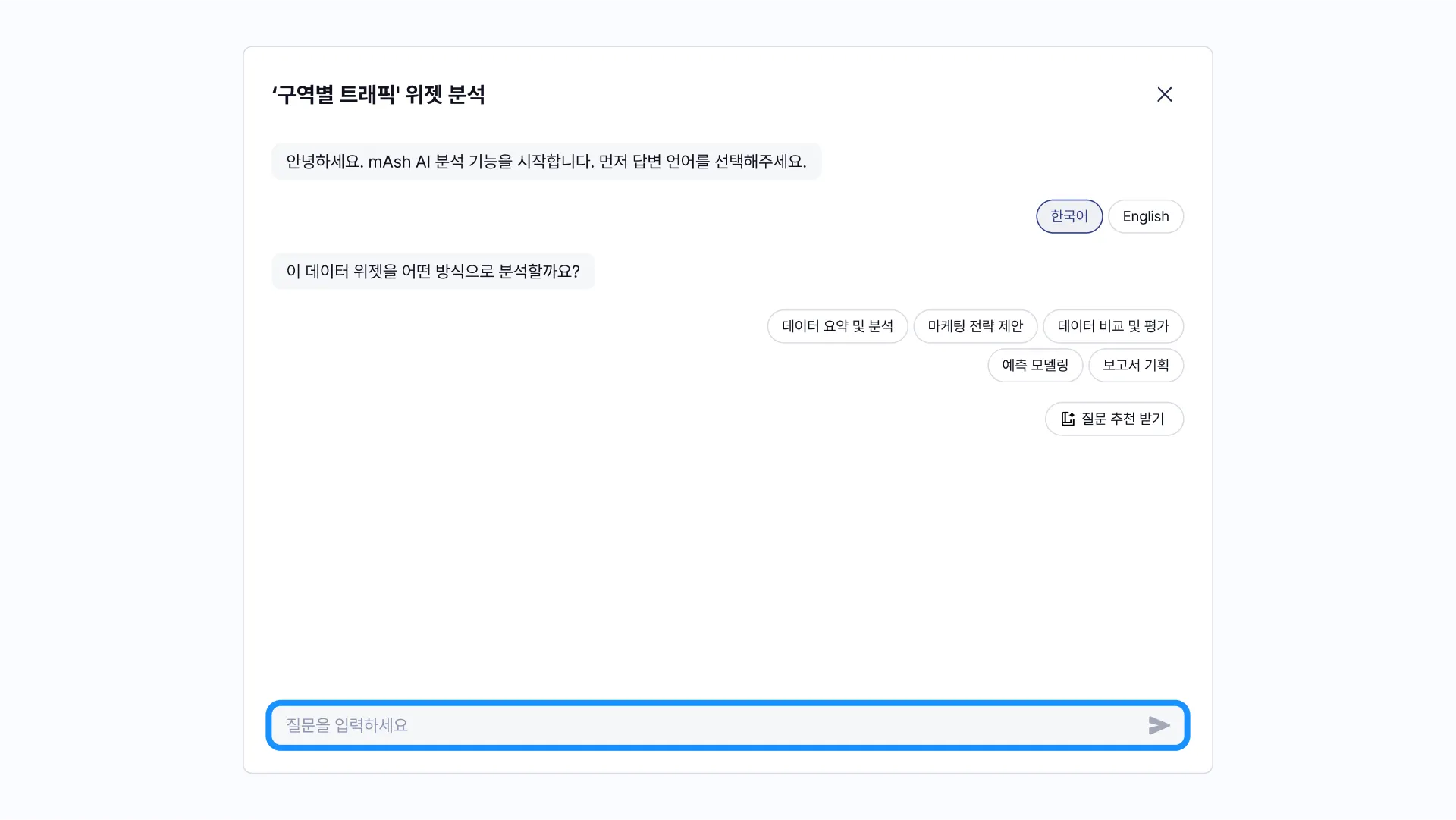Close the '구역별 트래픽' widget analysis dialog

(x=1164, y=94)
